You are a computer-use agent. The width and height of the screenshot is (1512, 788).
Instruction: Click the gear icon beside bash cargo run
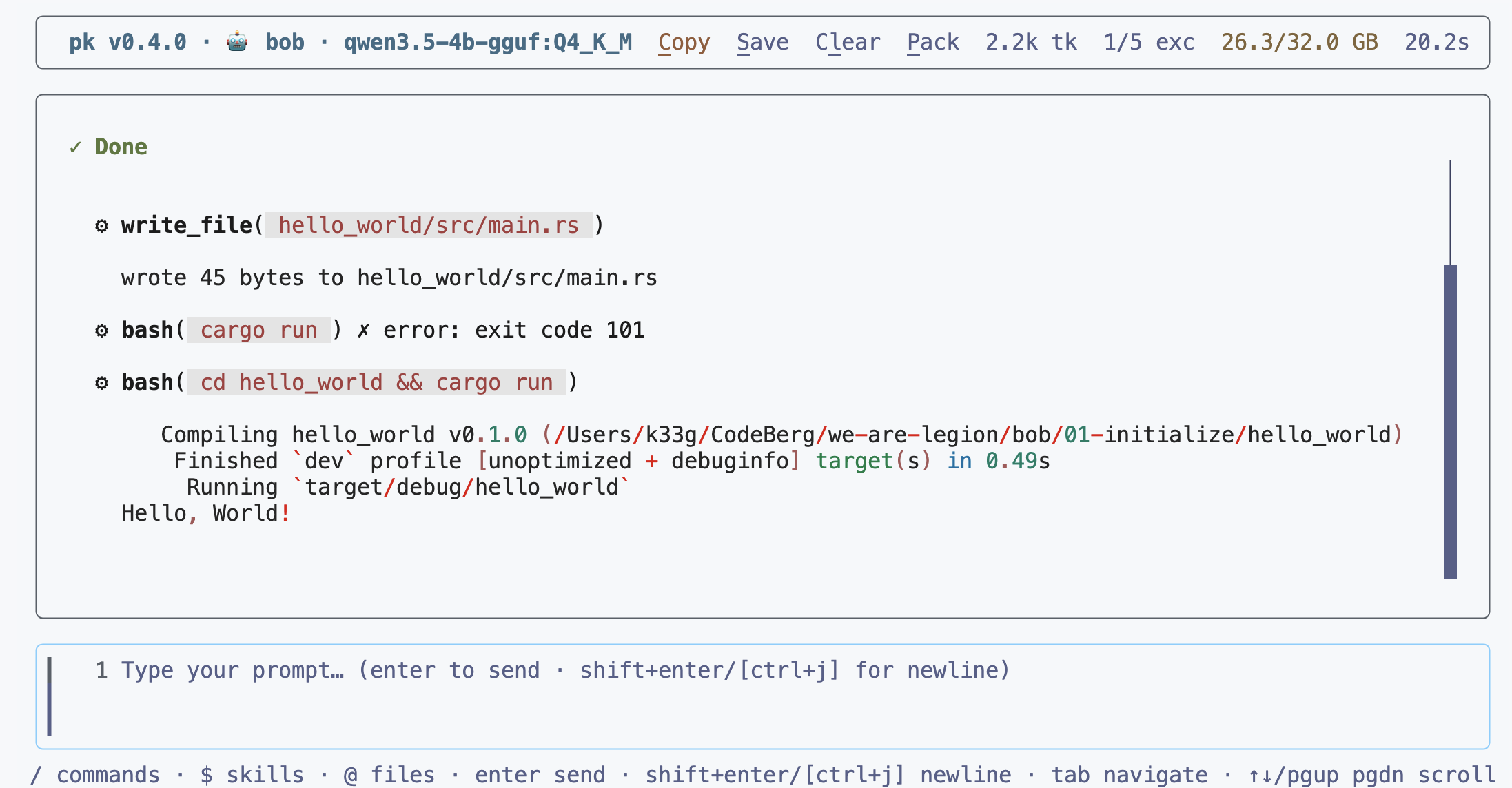click(x=102, y=331)
